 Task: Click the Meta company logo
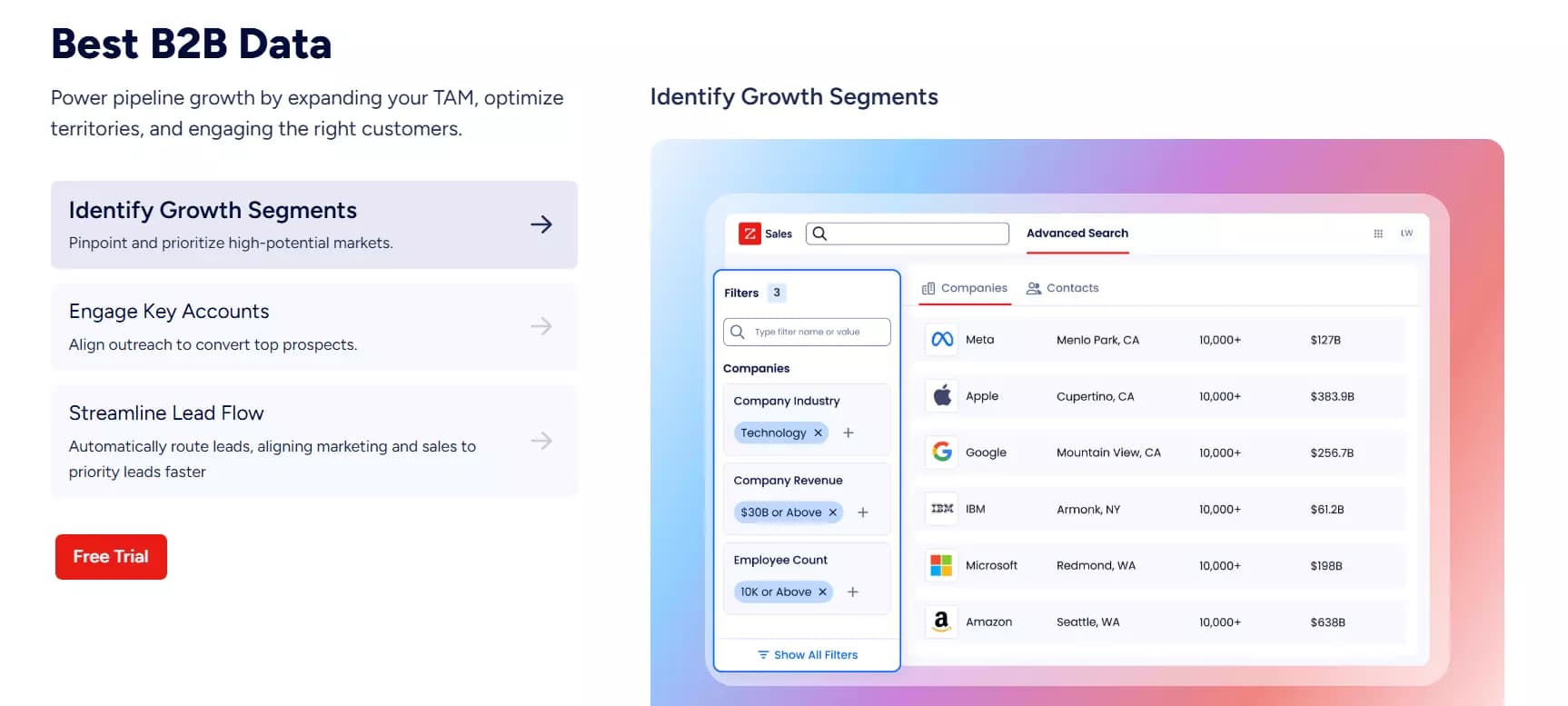(x=942, y=340)
